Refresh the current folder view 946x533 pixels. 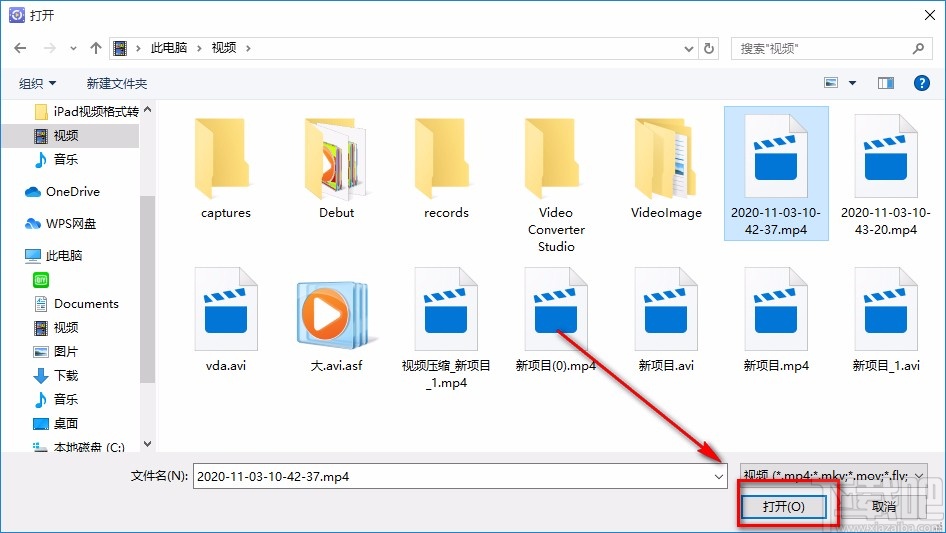[x=710, y=48]
